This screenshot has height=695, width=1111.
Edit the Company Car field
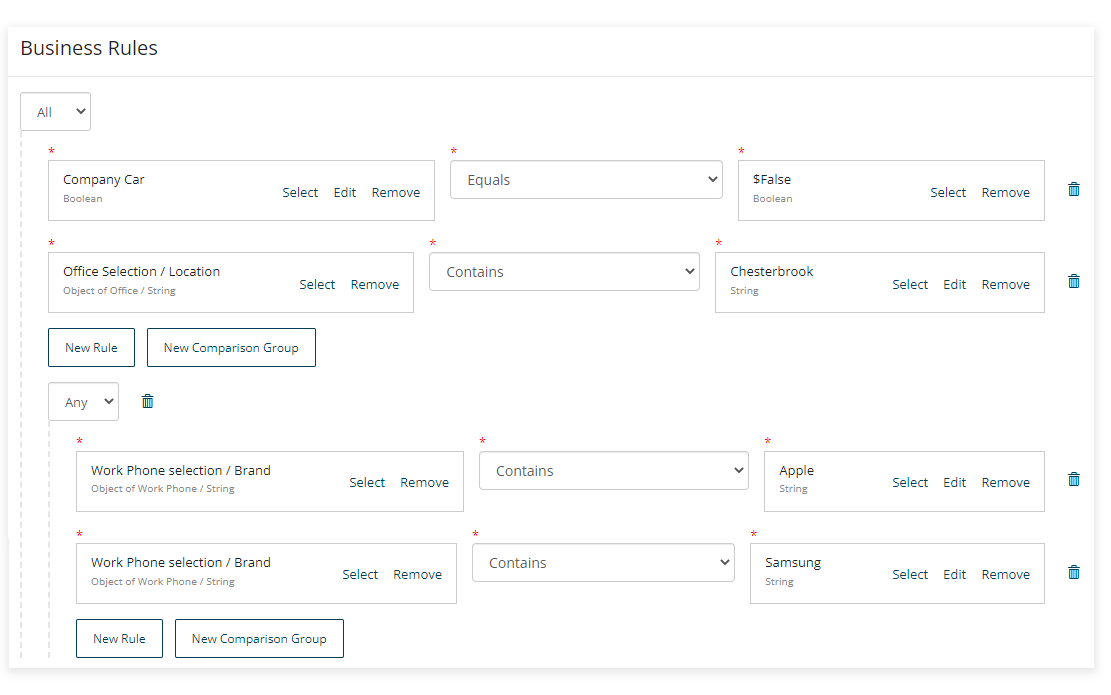coord(344,192)
